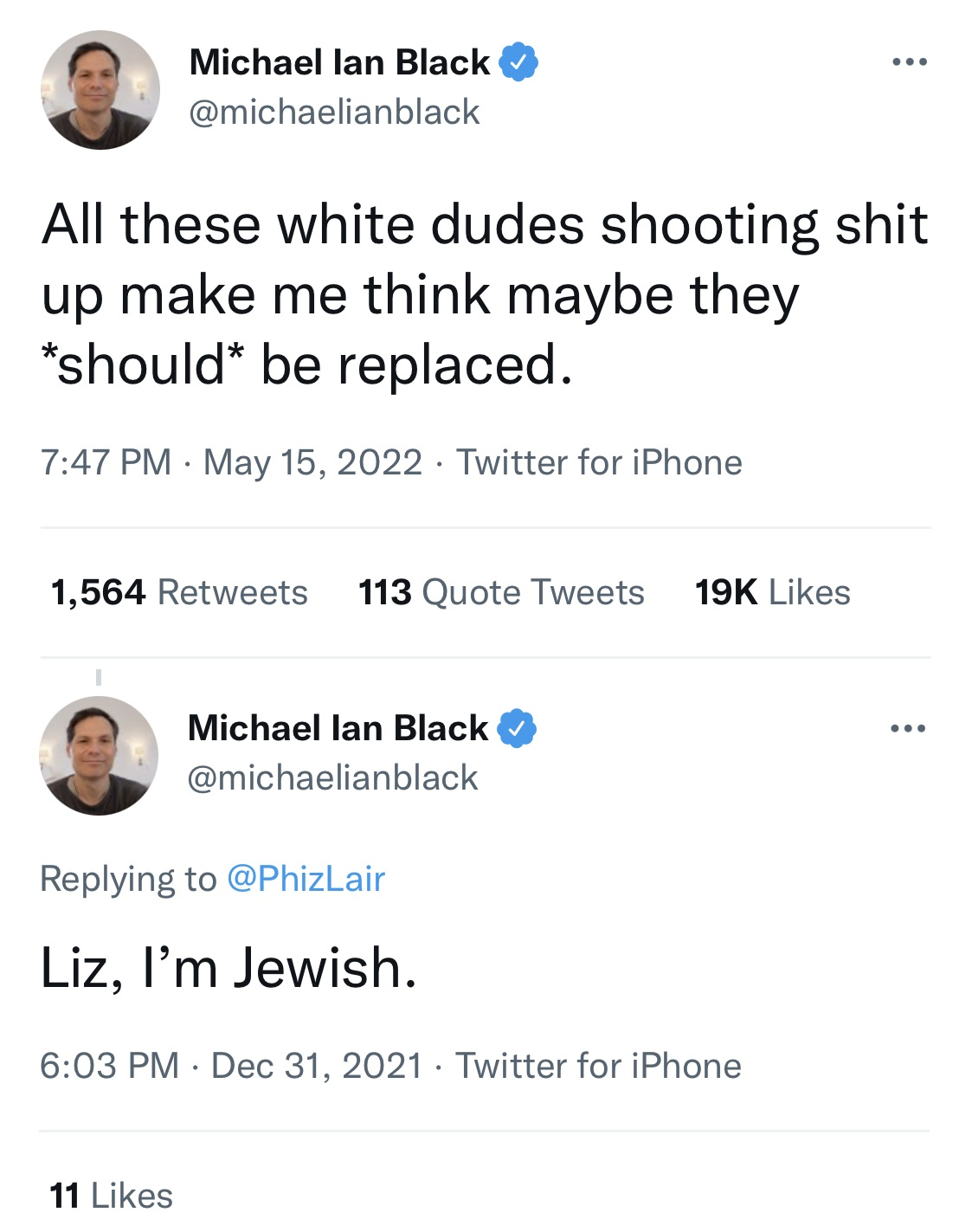Viewport: 972px width, 1232px height.
Task: Open the top tweet's profile avatar
Action: (100, 90)
